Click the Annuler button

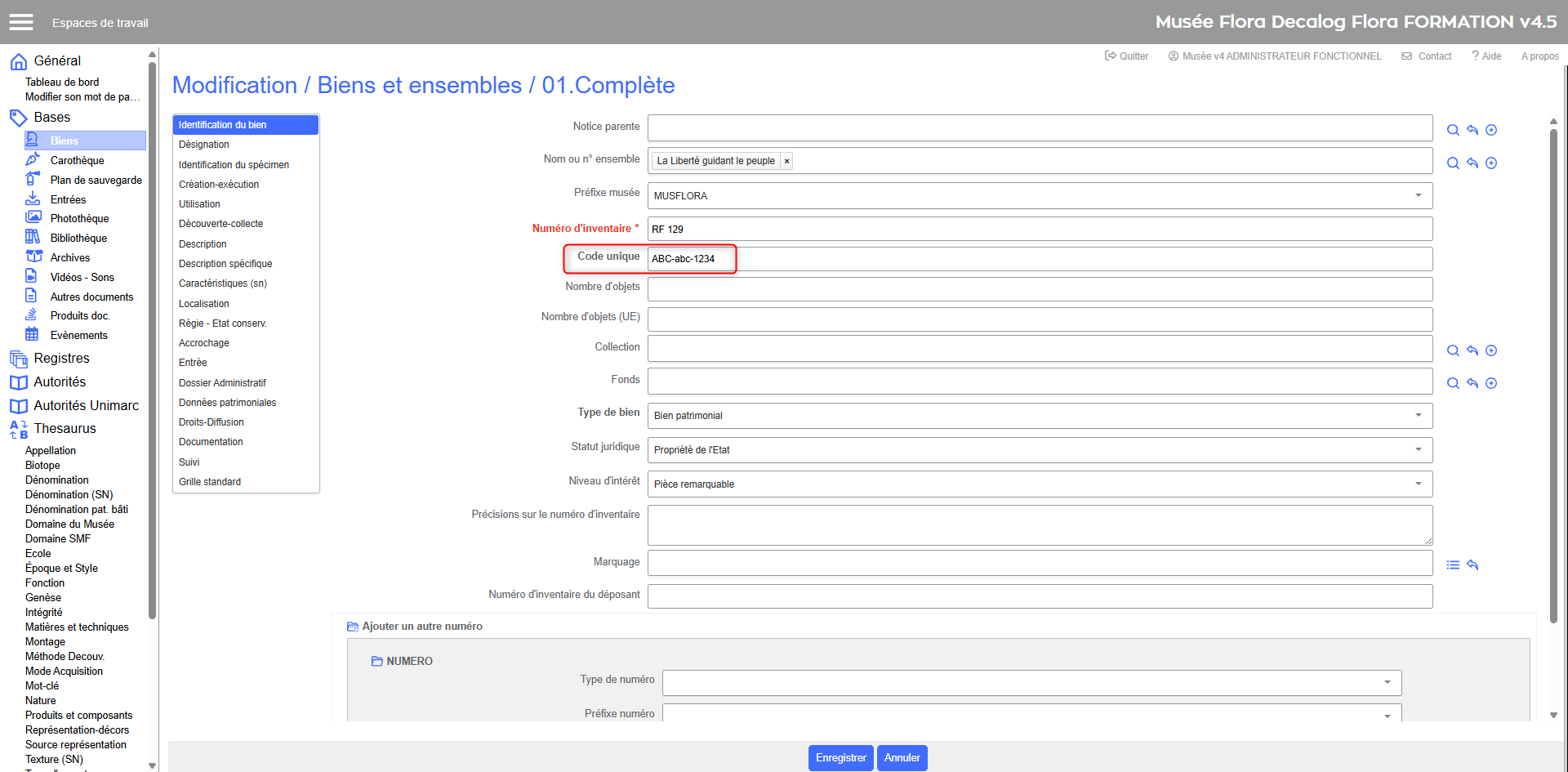[x=902, y=758]
